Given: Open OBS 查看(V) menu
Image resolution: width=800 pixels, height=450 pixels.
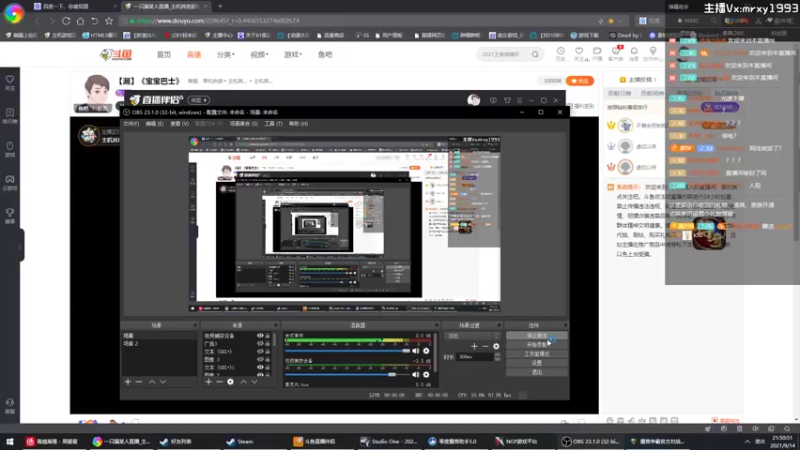Looking at the screenshot, I should 179,123.
